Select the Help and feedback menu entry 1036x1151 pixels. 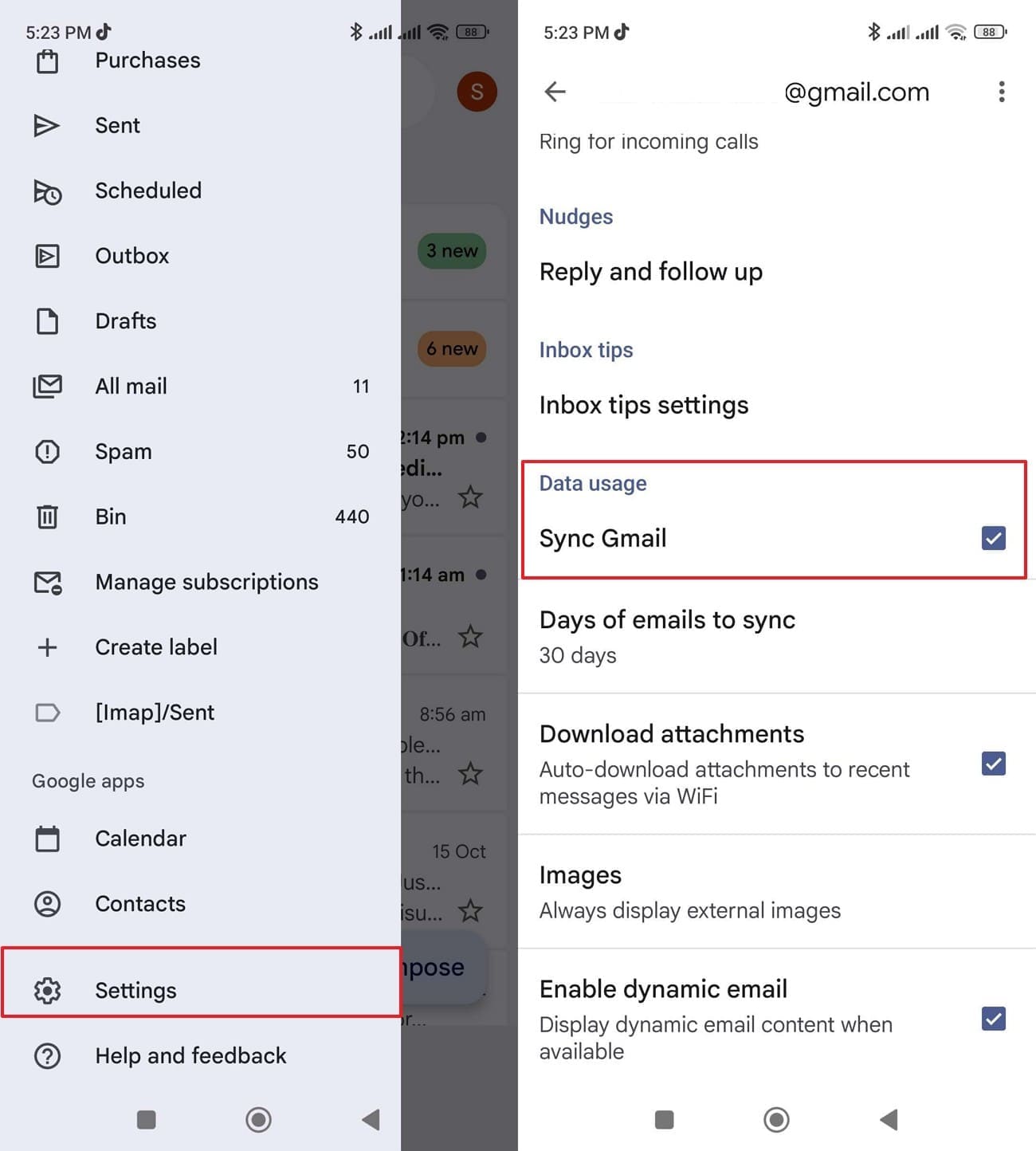tap(201, 1056)
